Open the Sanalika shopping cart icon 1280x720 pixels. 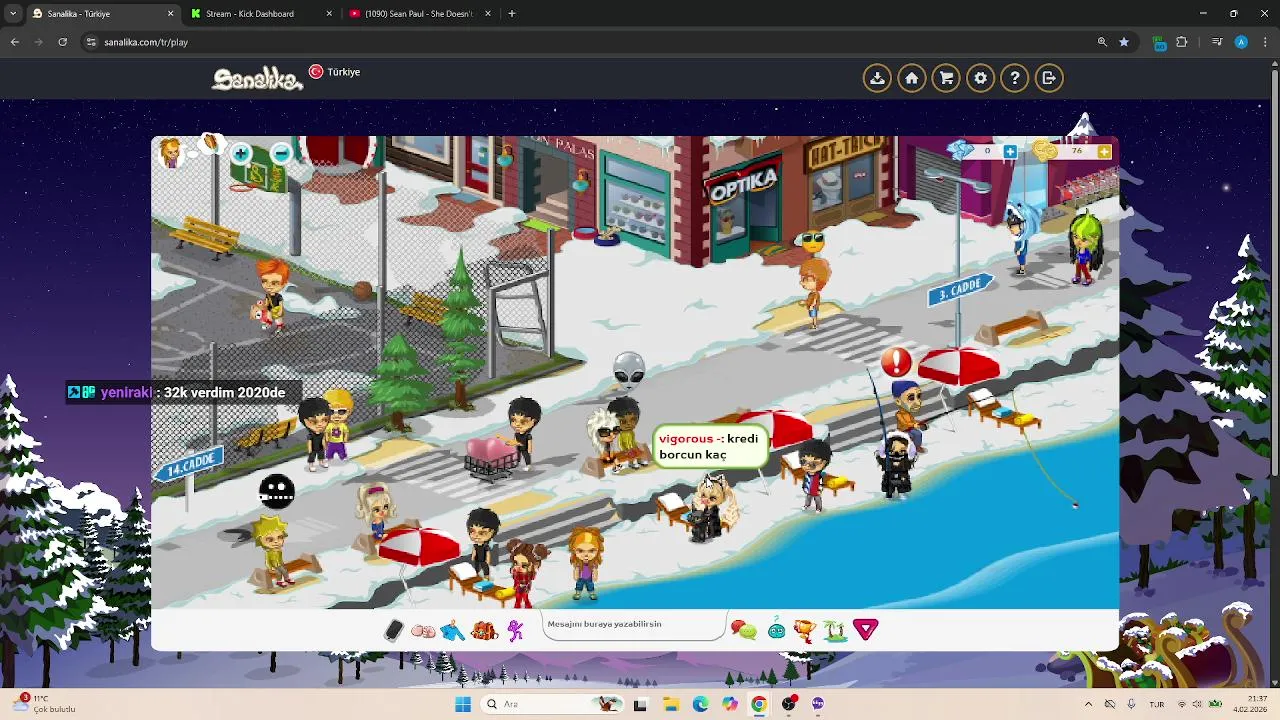point(946,78)
